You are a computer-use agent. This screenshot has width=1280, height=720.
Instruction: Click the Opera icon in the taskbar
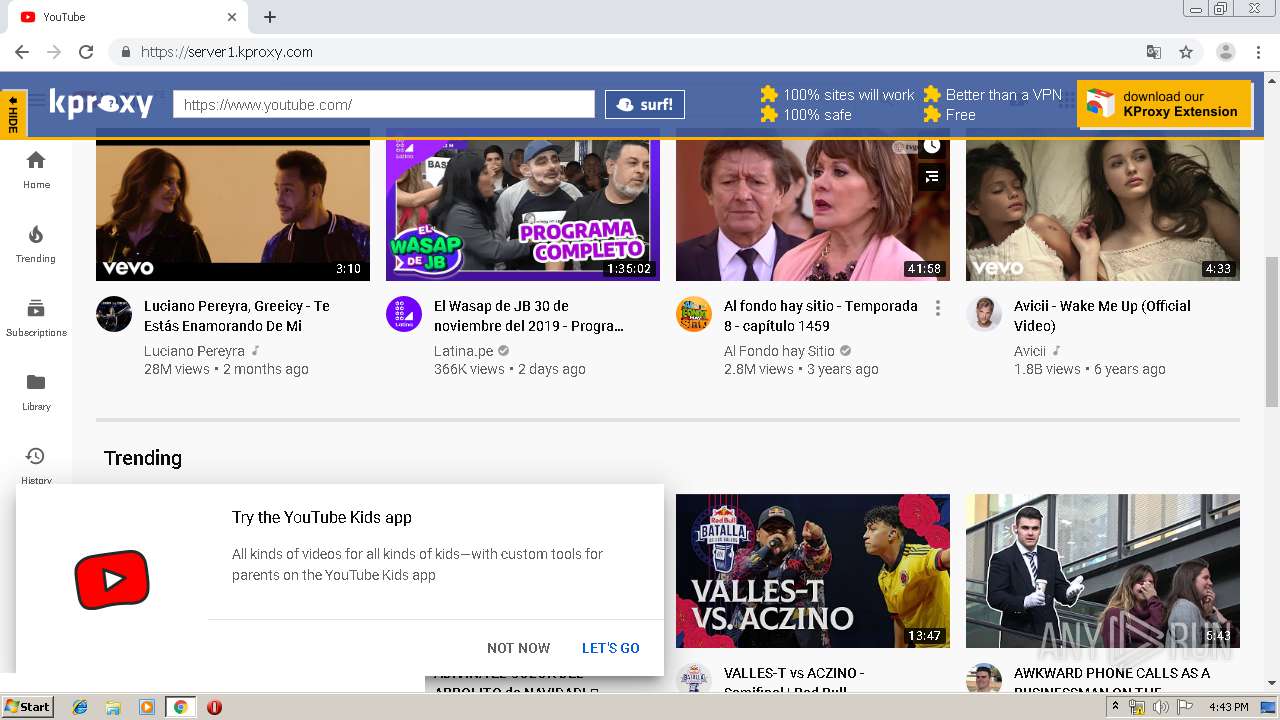(x=214, y=707)
